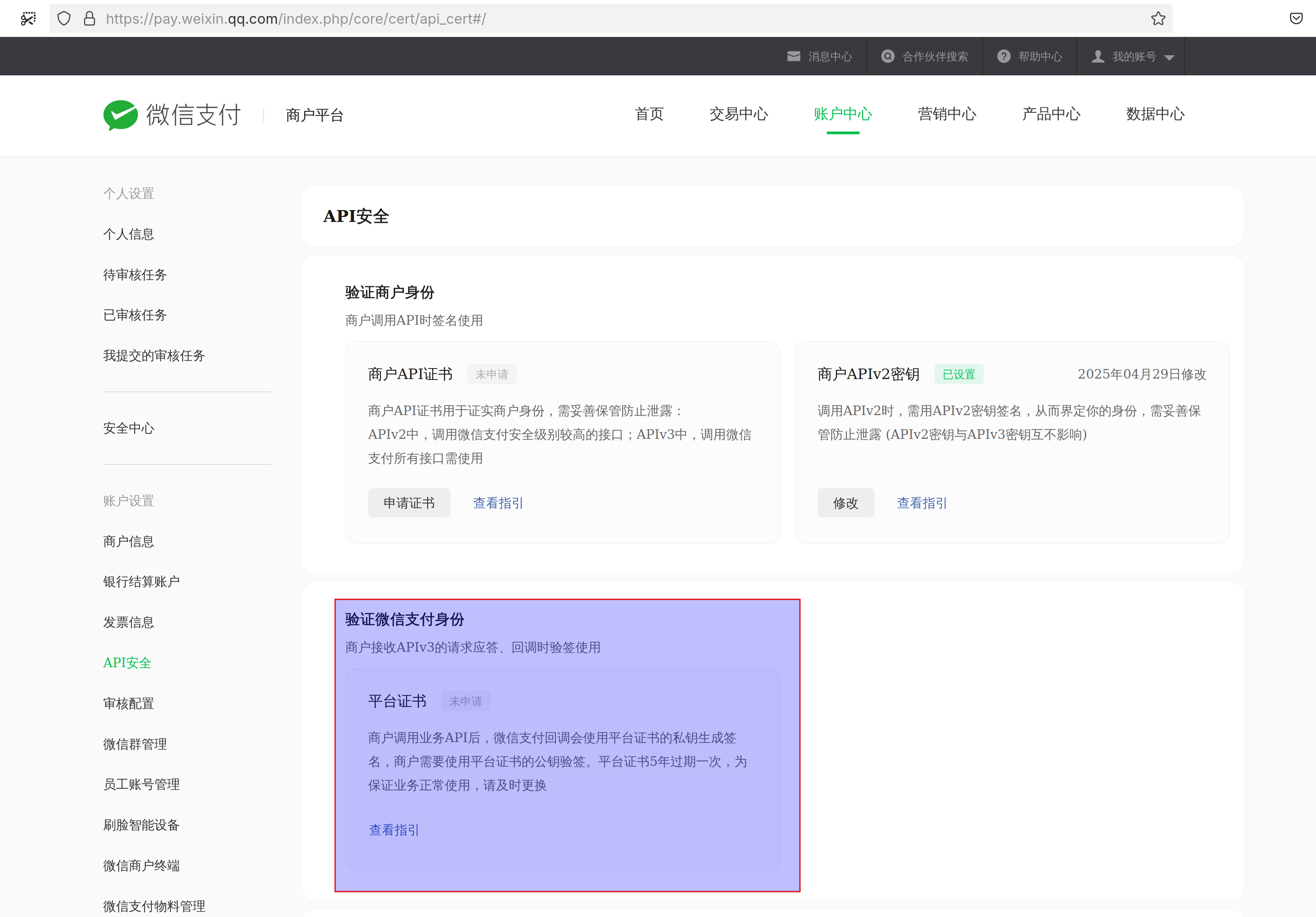The width and height of the screenshot is (1316, 917).
Task: Open 员工账号管理 in sidebar
Action: [141, 785]
